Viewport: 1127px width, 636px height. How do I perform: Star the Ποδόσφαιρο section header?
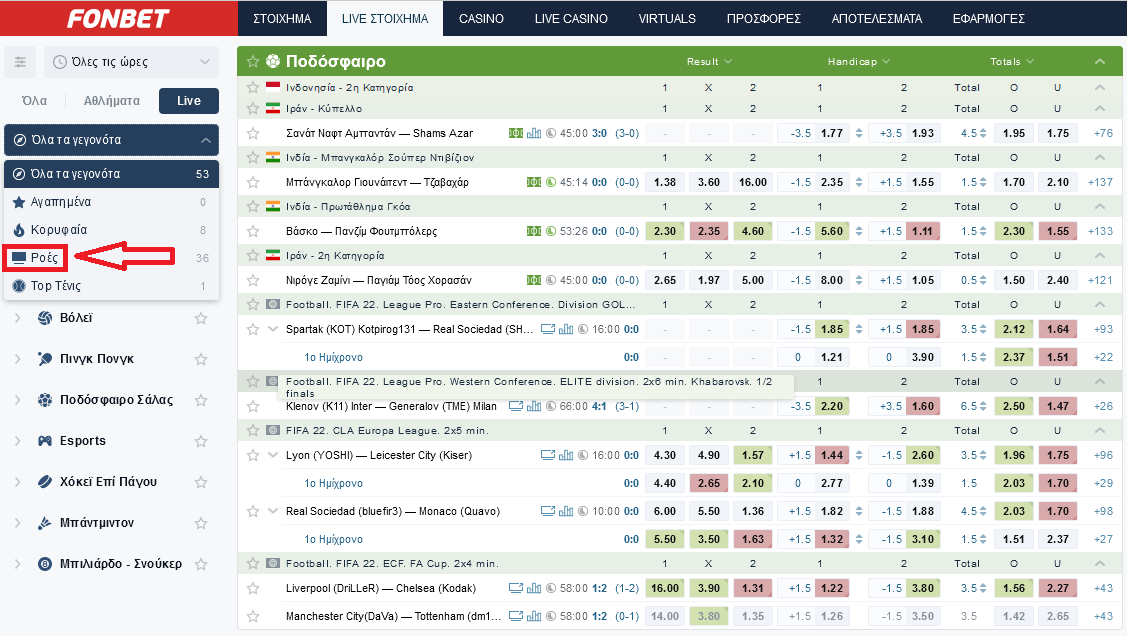point(253,61)
